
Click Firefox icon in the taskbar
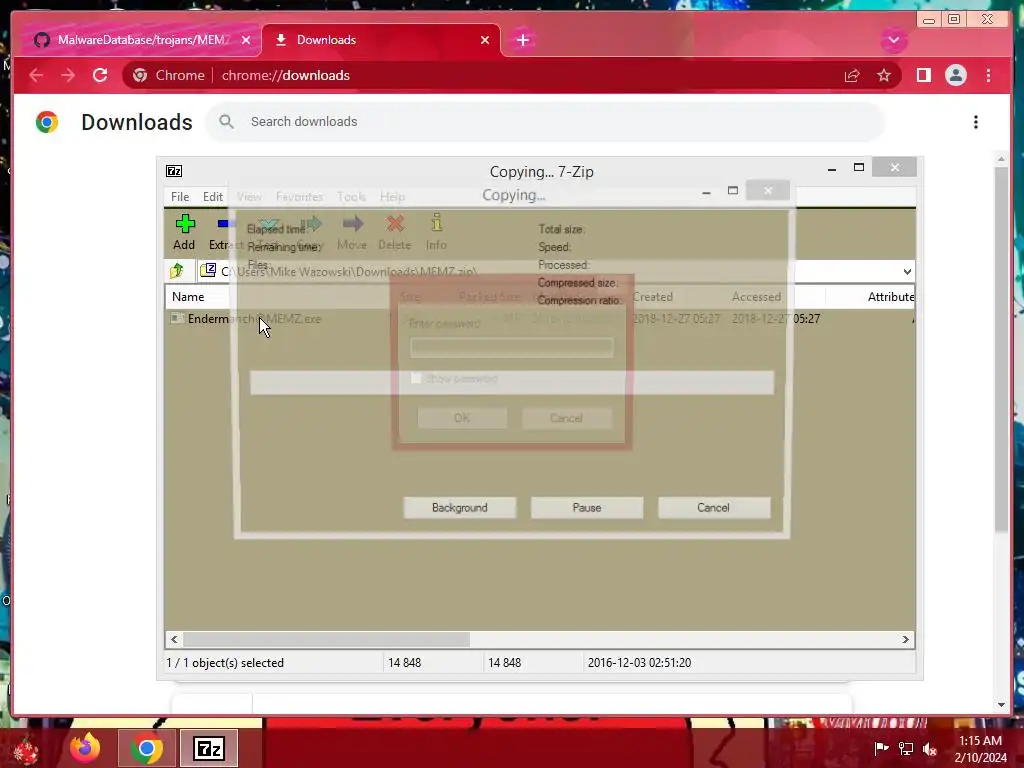point(86,748)
